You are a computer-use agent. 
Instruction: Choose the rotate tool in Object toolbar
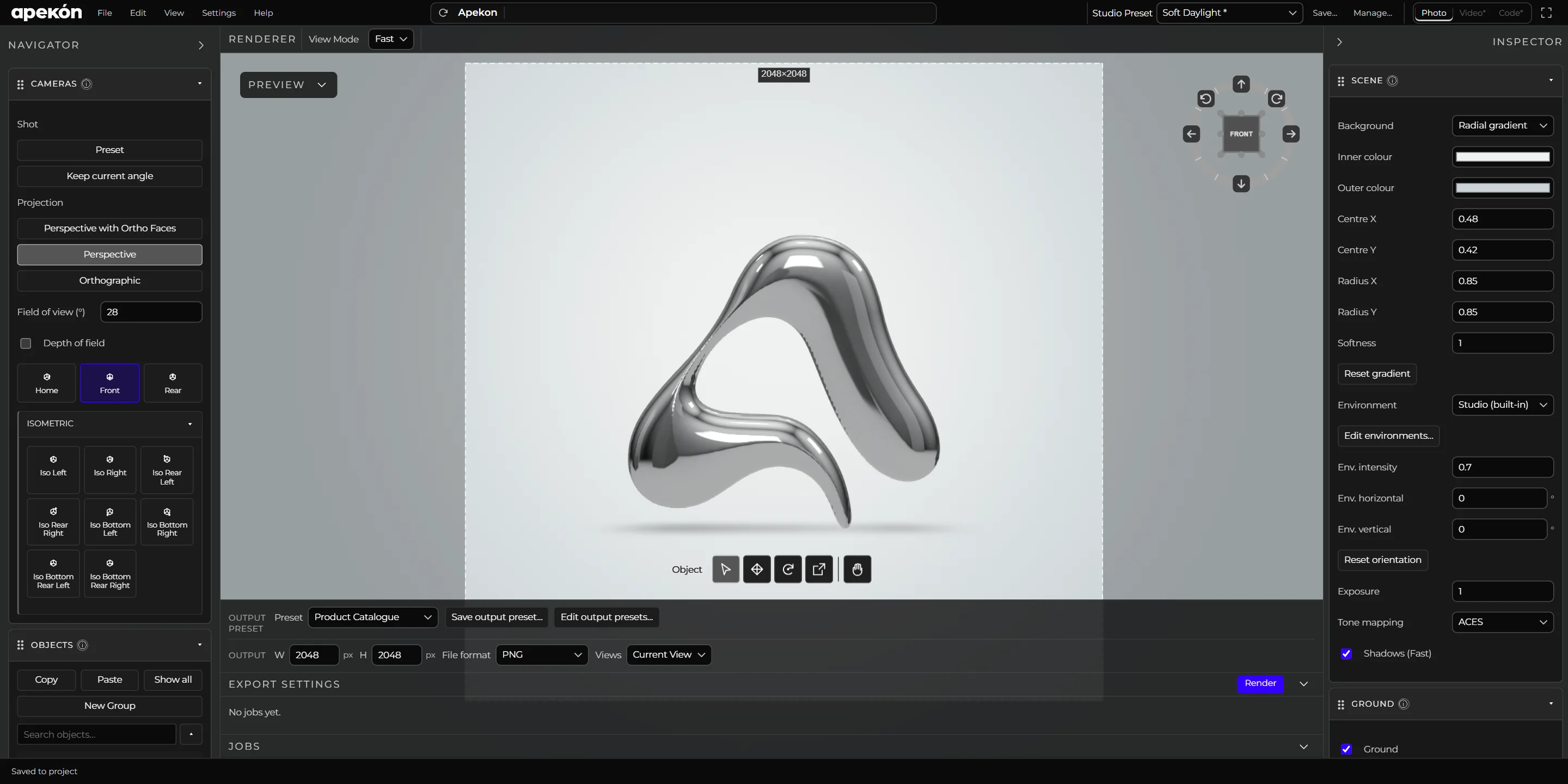(788, 569)
